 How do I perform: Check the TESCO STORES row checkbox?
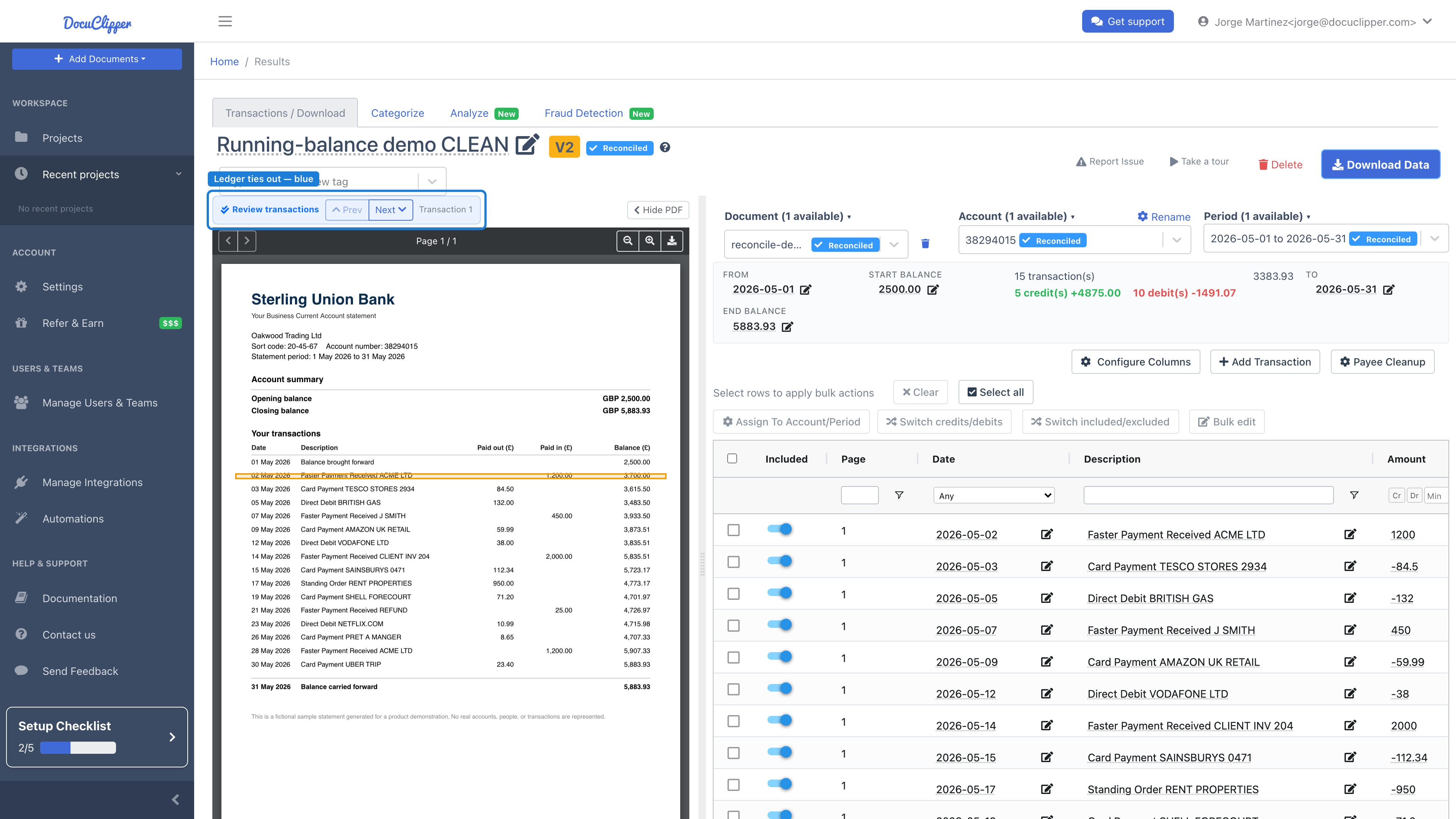coord(734,562)
